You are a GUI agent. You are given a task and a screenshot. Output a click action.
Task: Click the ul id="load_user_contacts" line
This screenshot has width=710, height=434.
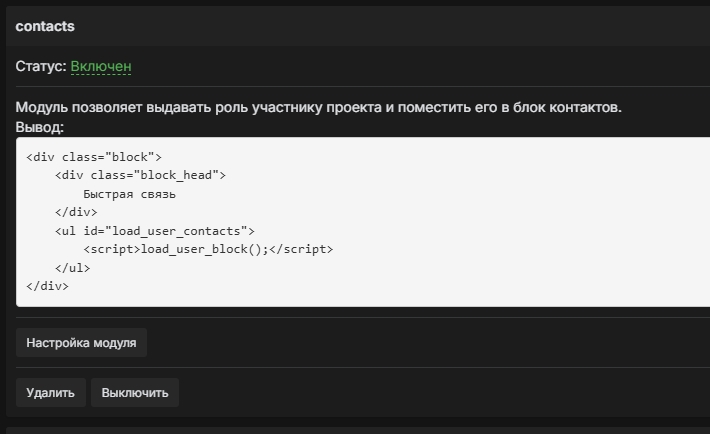155,231
